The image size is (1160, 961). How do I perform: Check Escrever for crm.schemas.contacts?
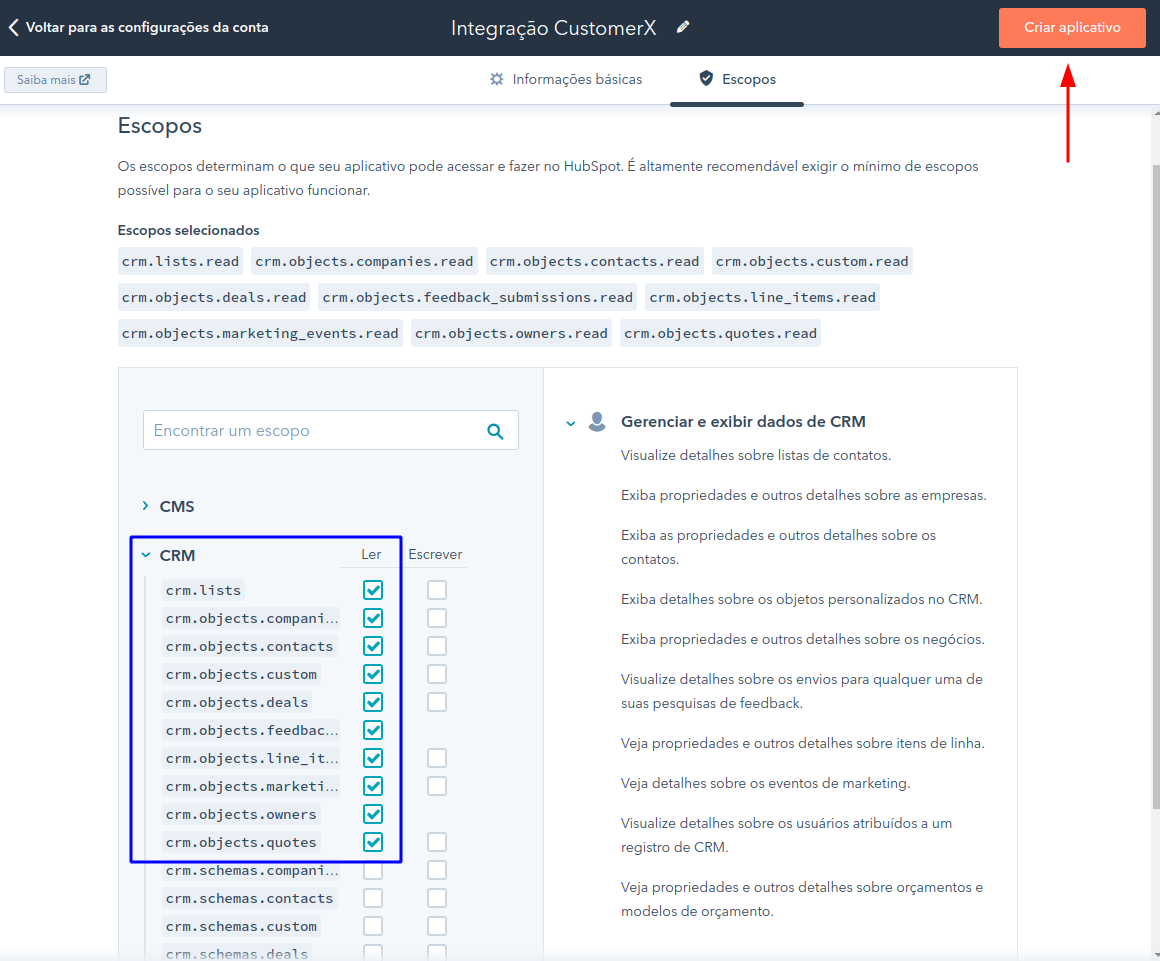pos(436,898)
